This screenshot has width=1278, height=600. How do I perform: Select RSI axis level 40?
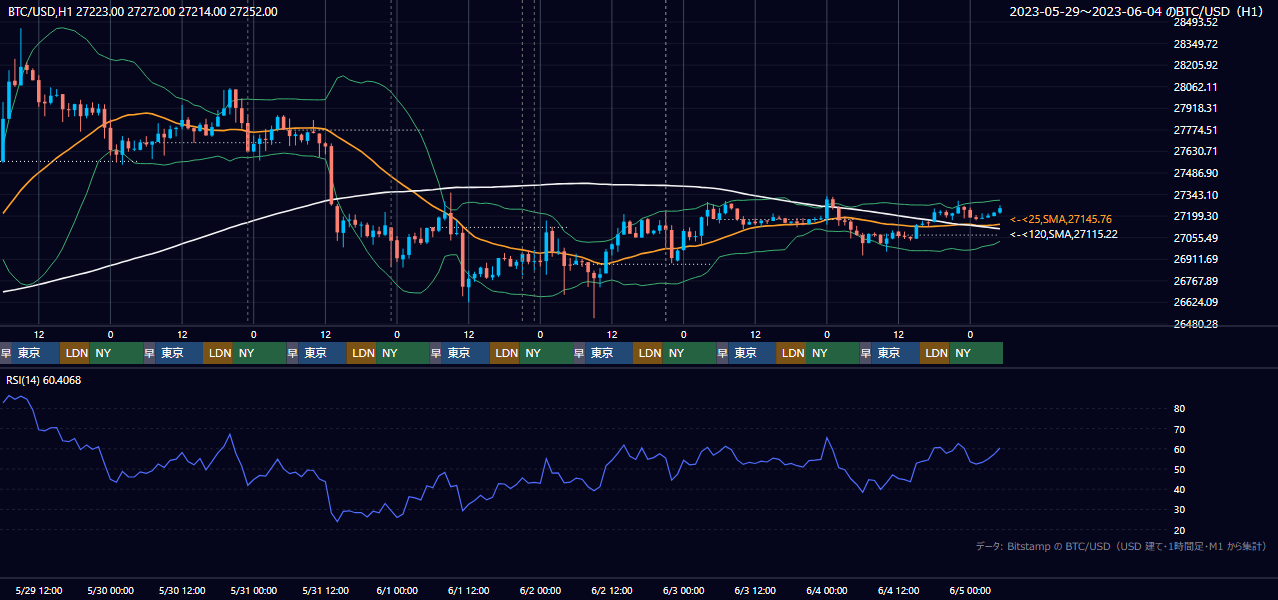[1180, 489]
